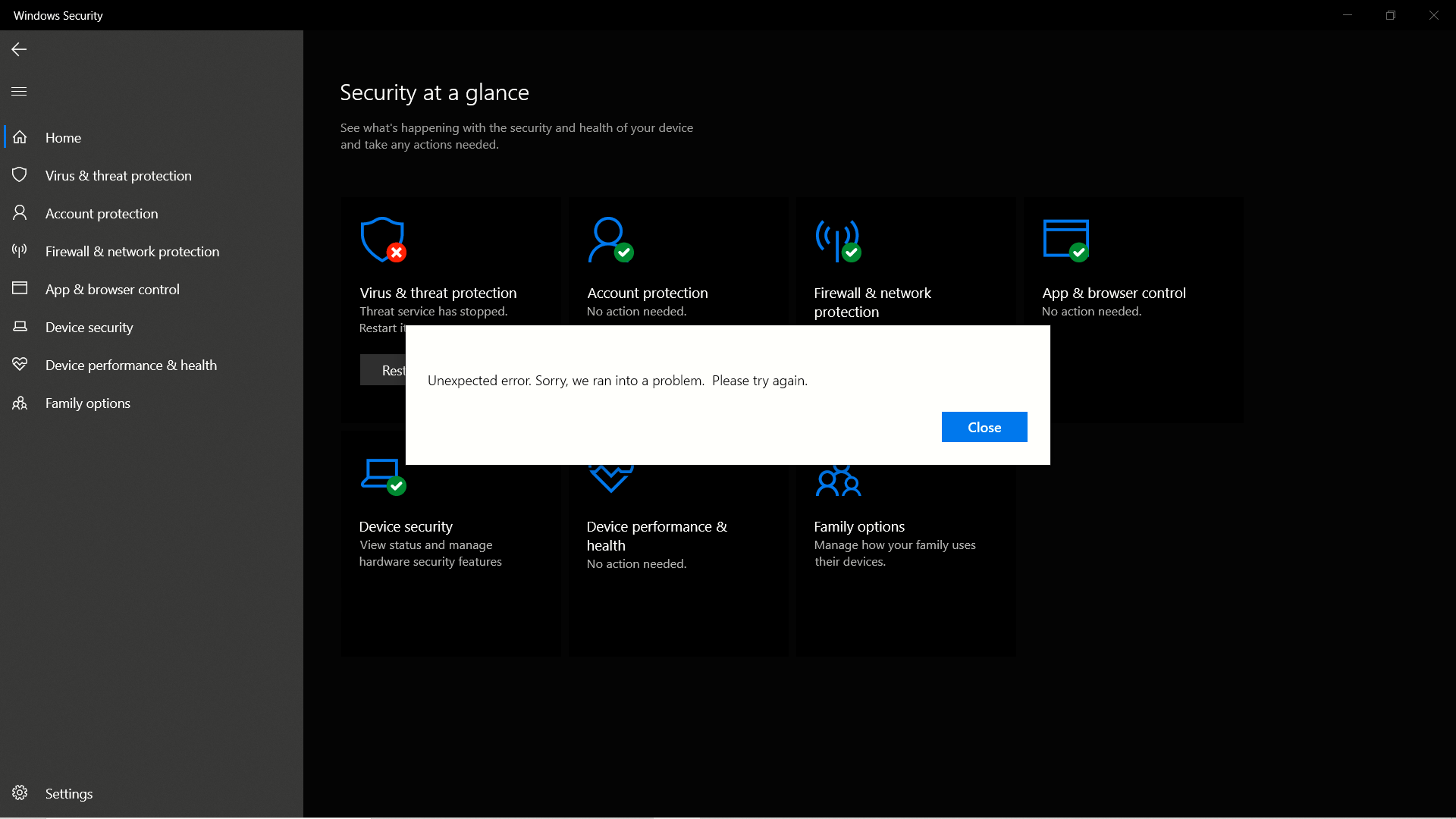Click the Windows Security window title
The image size is (1456, 819).
coord(58,15)
